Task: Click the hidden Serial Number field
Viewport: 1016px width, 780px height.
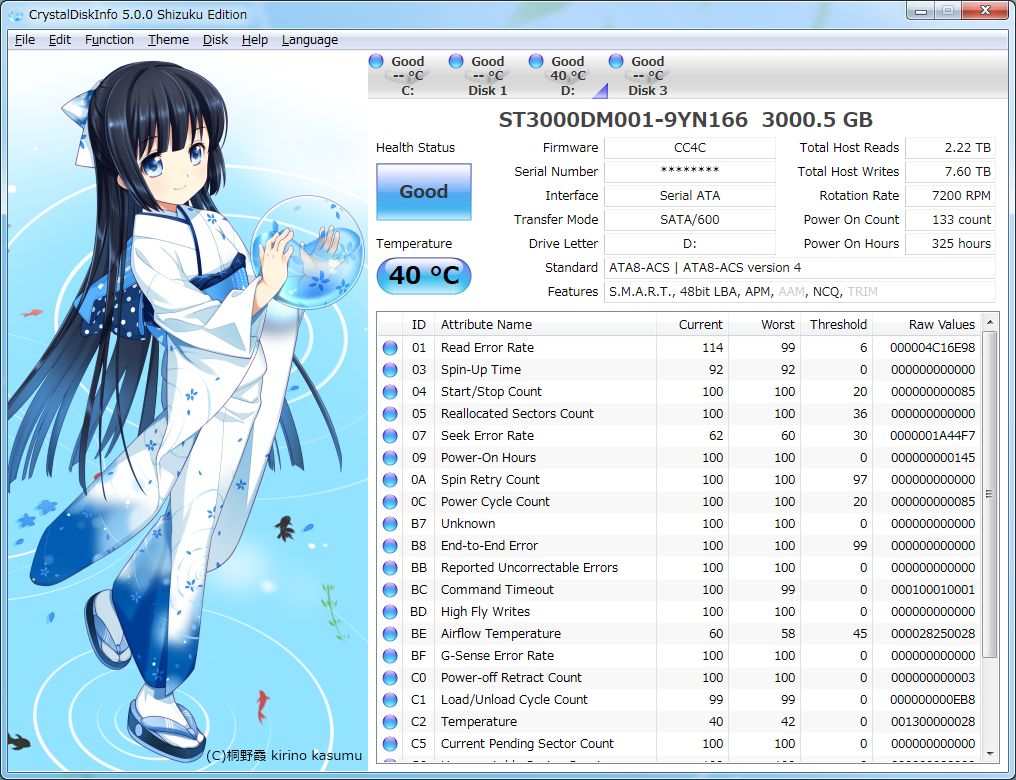Action: 690,171
